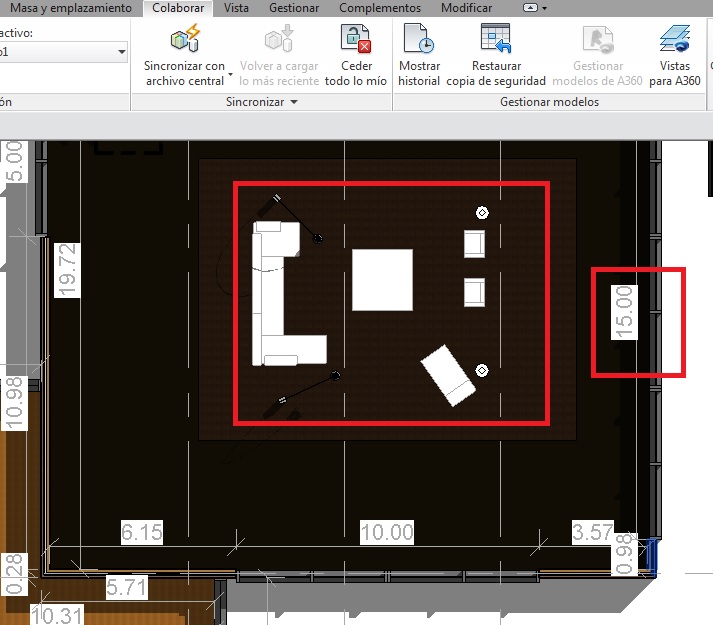Click the square coffee table in plan

pyautogui.click(x=382, y=280)
